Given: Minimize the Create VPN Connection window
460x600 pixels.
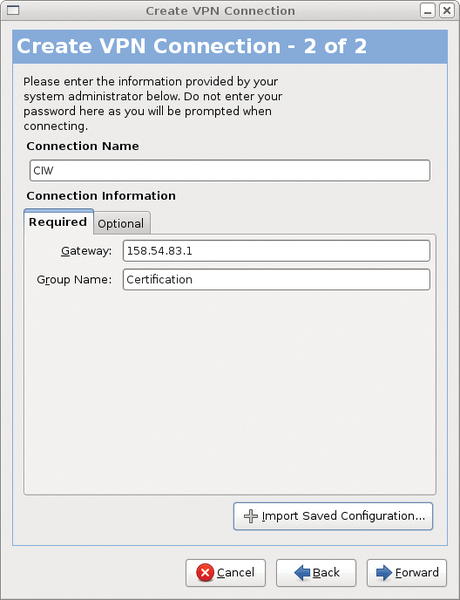Looking at the screenshot, I should coord(427,10).
